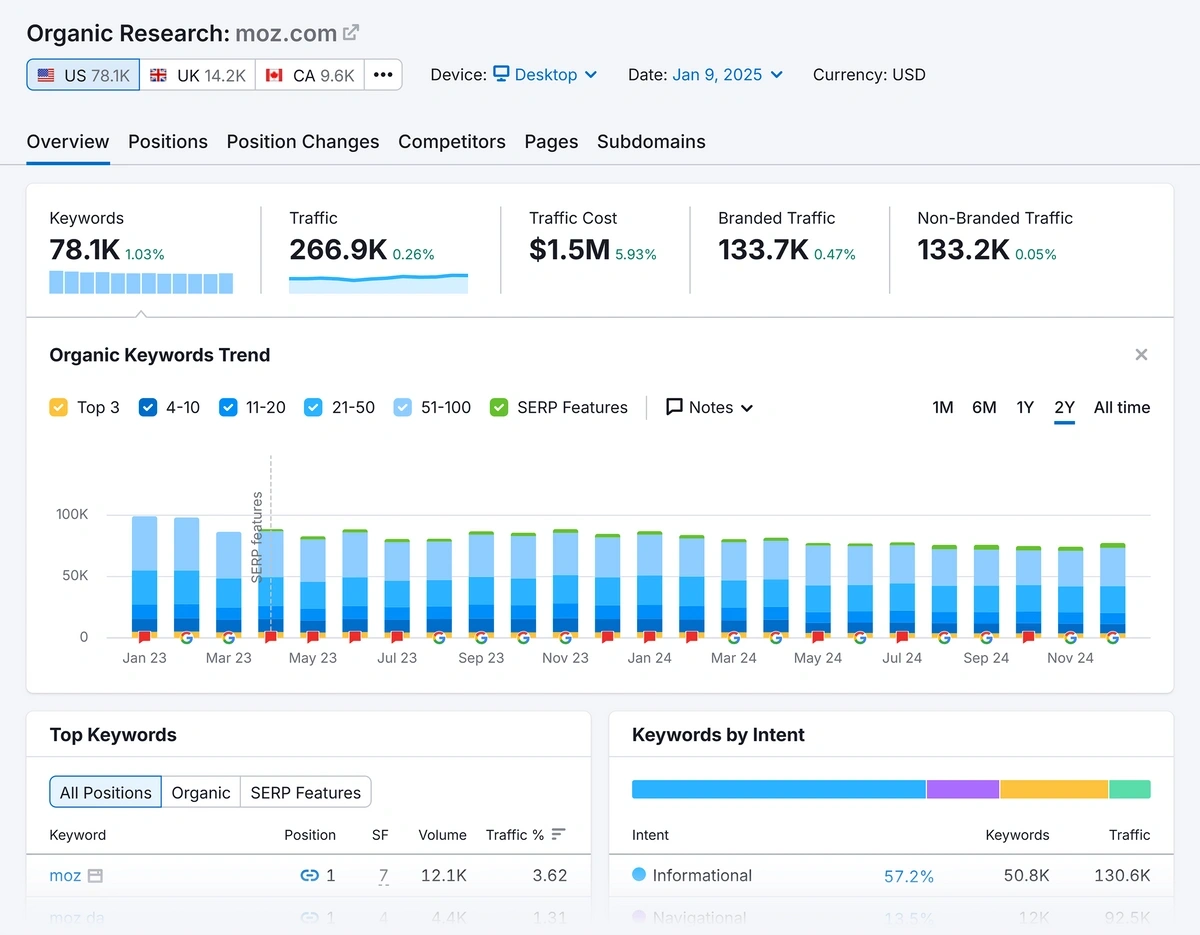Switch Top Keywords to Organic
This screenshot has height=935, width=1200.
point(200,792)
